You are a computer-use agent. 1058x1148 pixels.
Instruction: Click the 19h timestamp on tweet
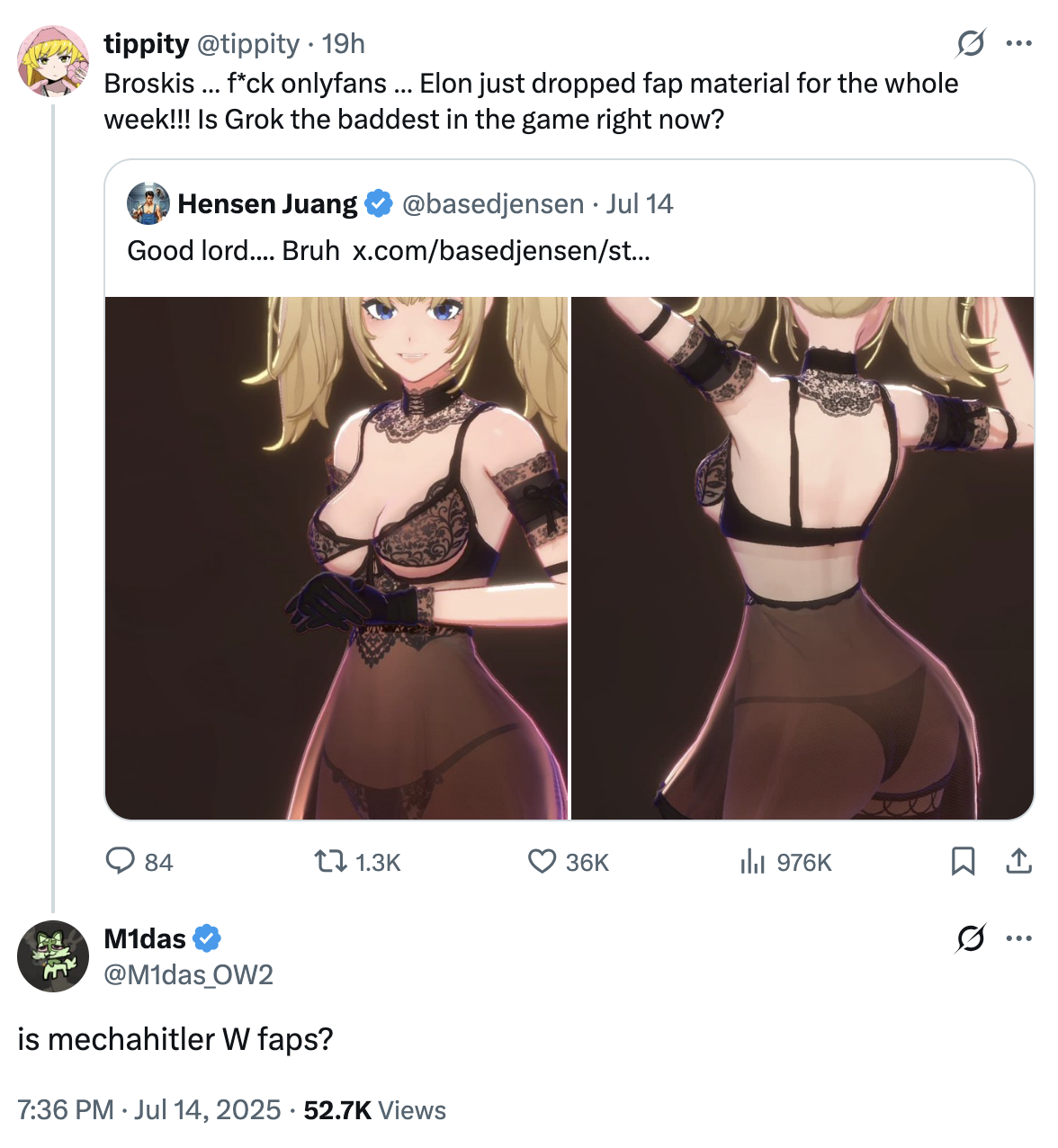pyautogui.click(x=344, y=43)
